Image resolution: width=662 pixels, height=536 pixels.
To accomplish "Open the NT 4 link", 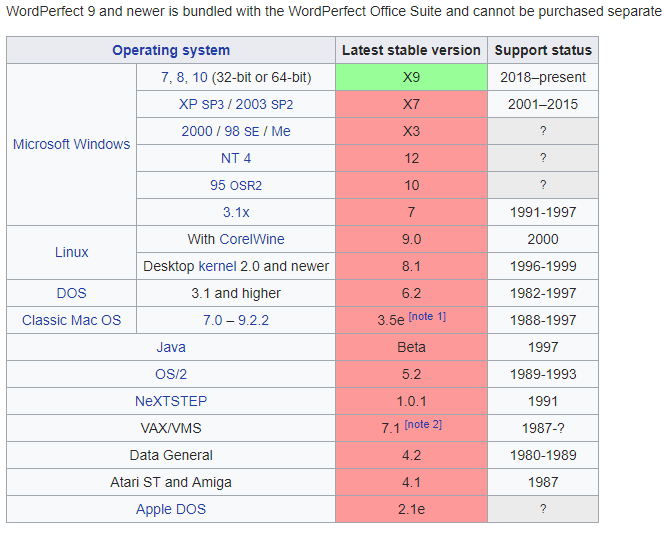I will tap(236, 158).
